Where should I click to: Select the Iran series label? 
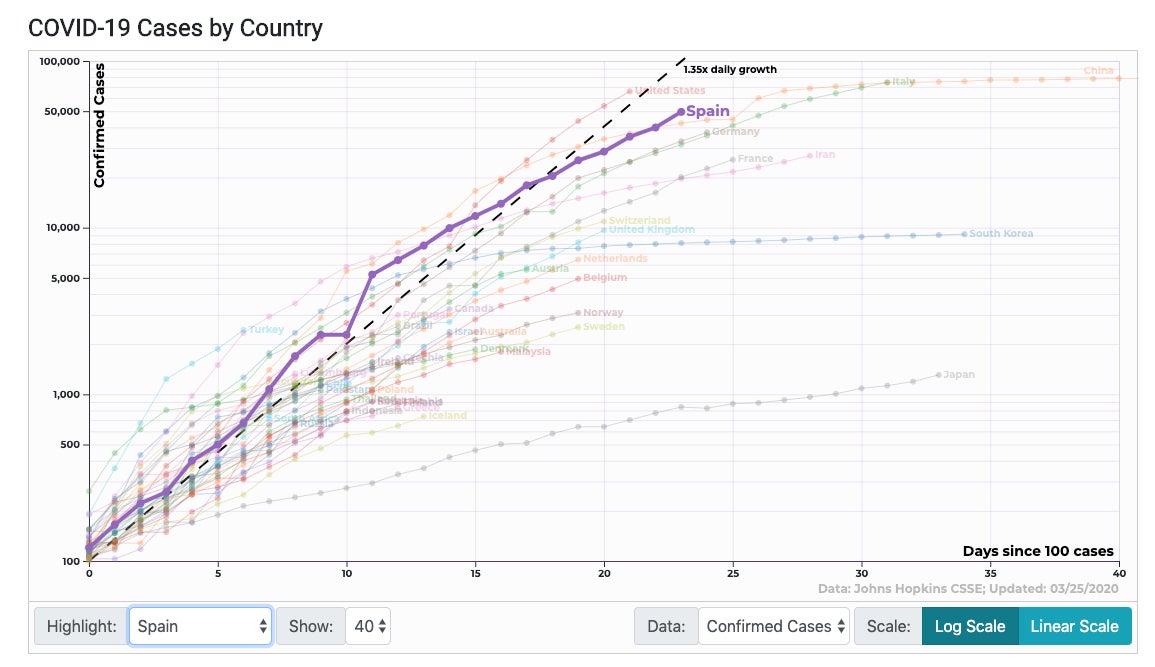point(825,155)
